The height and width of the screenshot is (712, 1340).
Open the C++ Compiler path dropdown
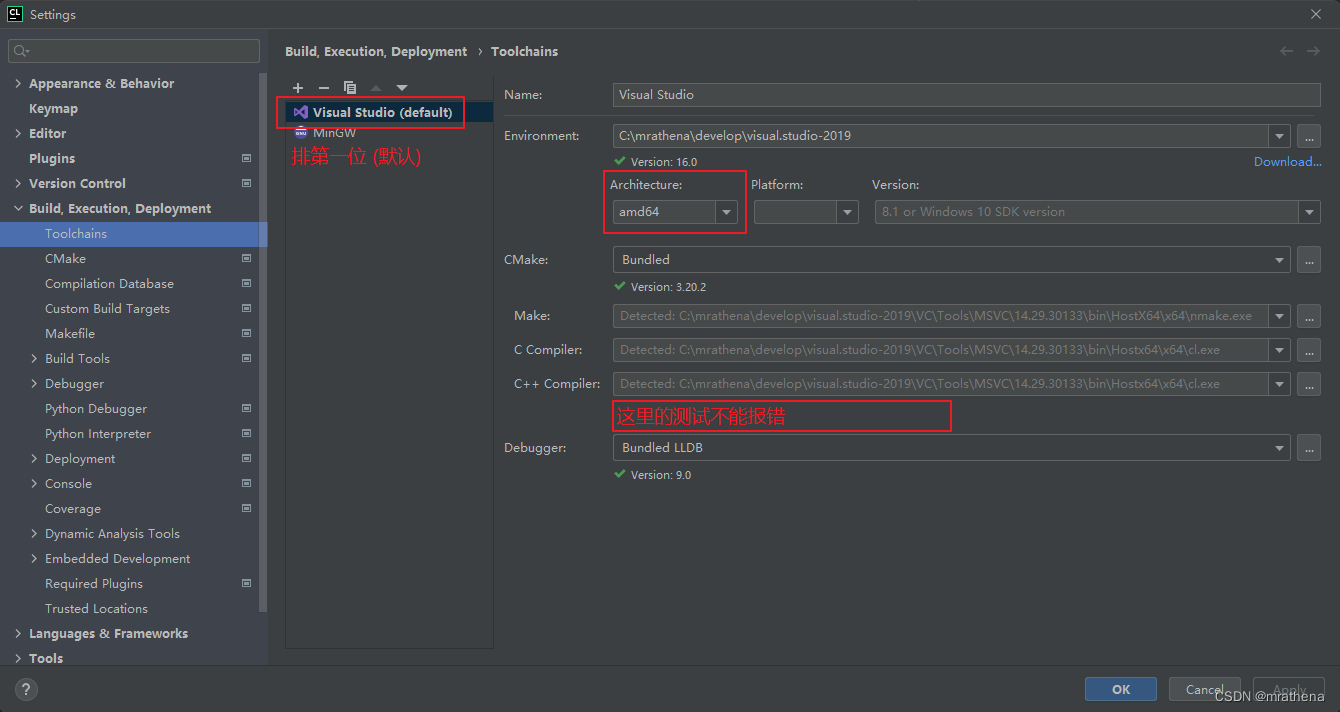[x=1279, y=384]
